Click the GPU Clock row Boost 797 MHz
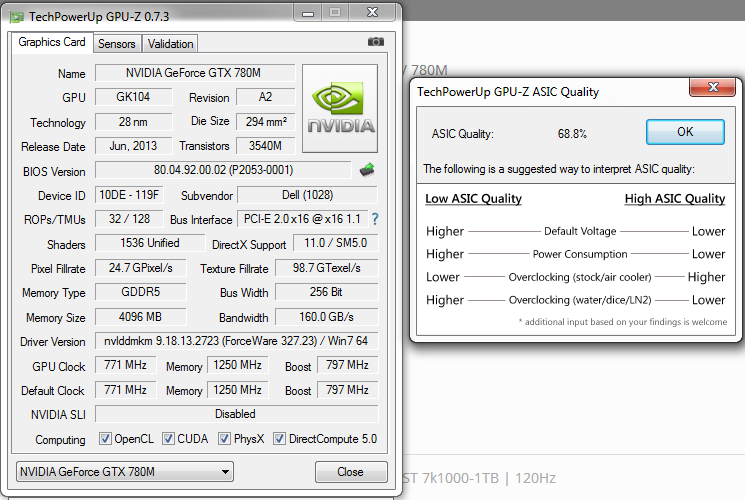 coord(347,365)
